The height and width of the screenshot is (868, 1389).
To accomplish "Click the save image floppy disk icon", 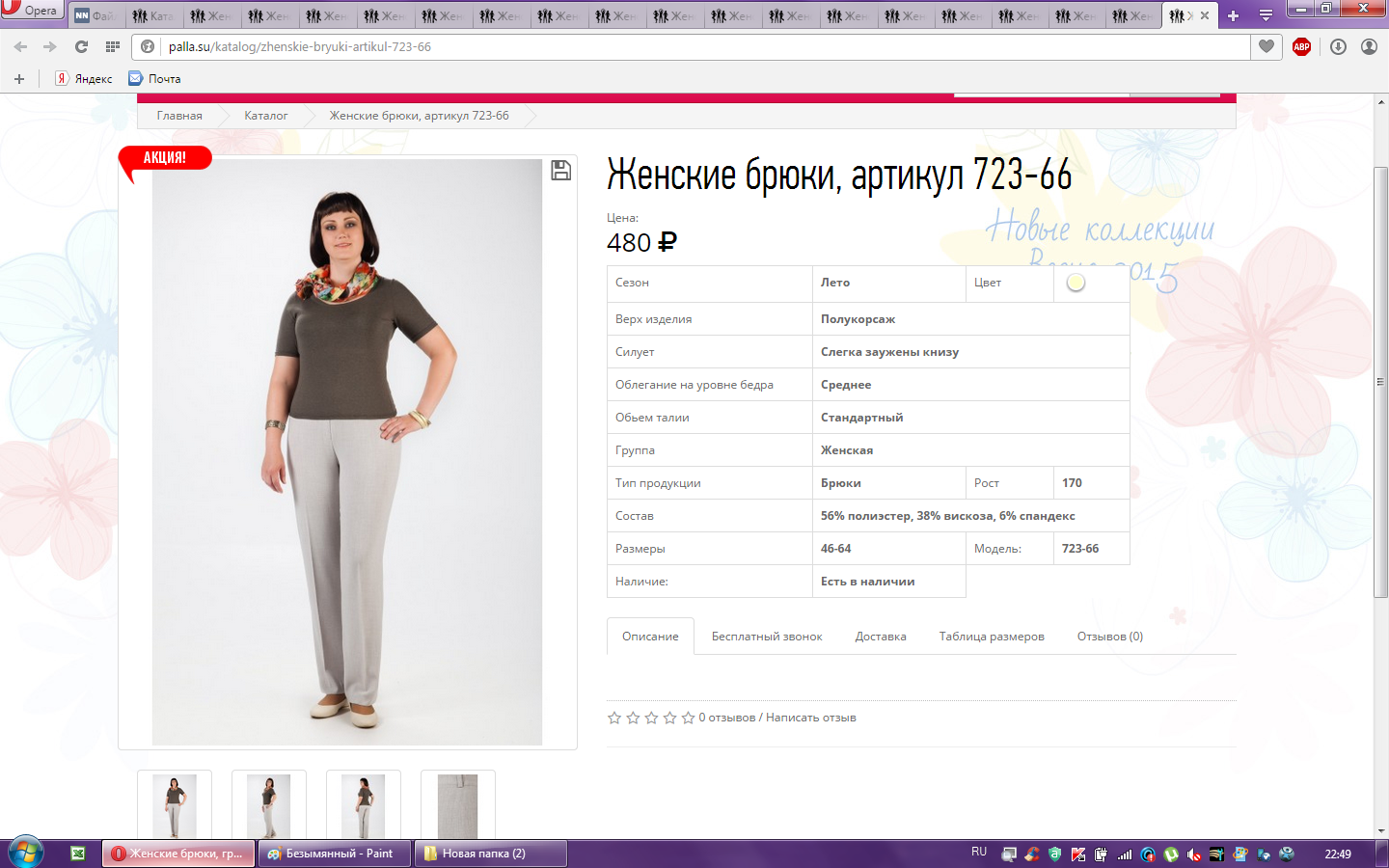I will 560,171.
